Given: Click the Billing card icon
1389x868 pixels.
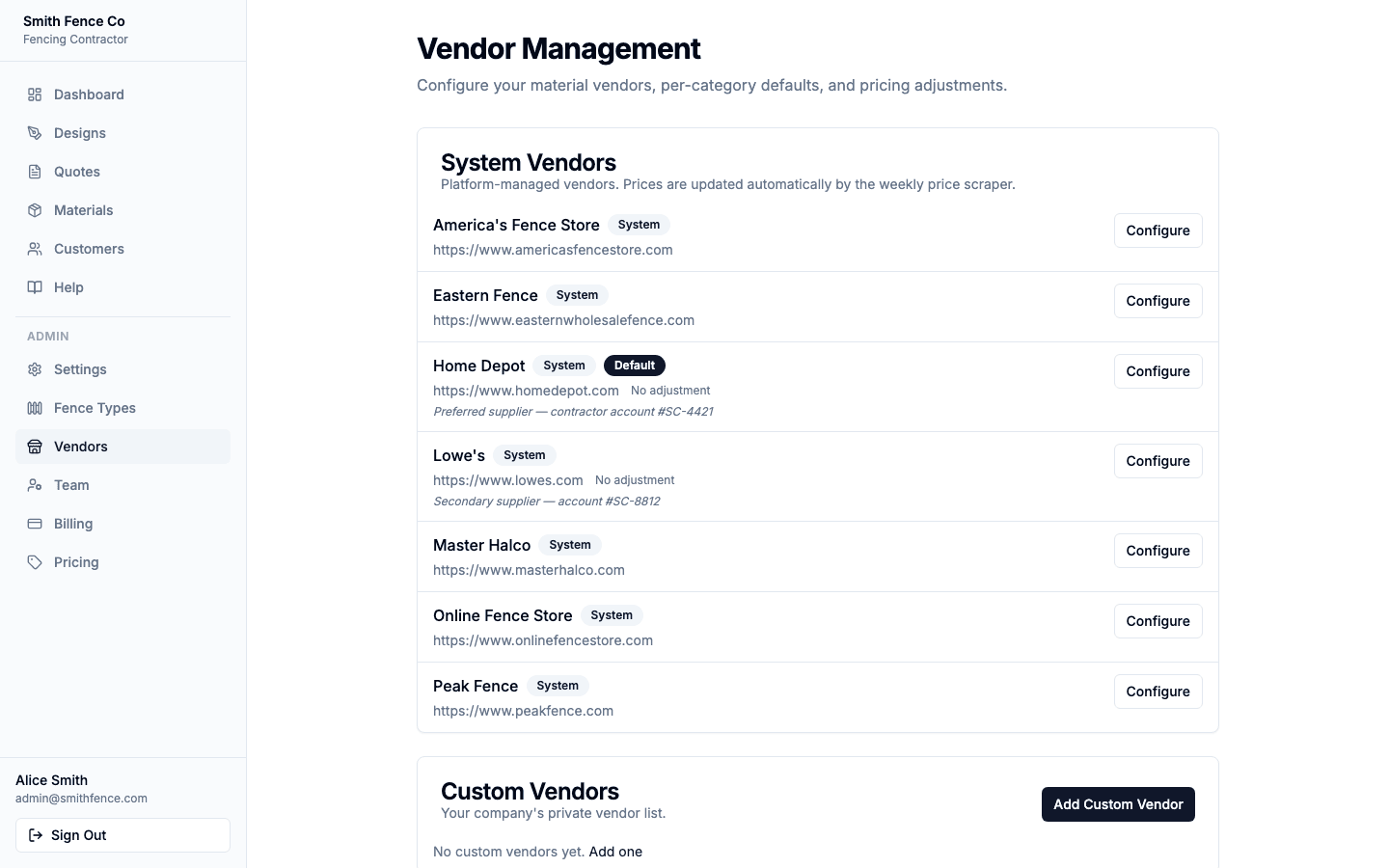Looking at the screenshot, I should 35,524.
